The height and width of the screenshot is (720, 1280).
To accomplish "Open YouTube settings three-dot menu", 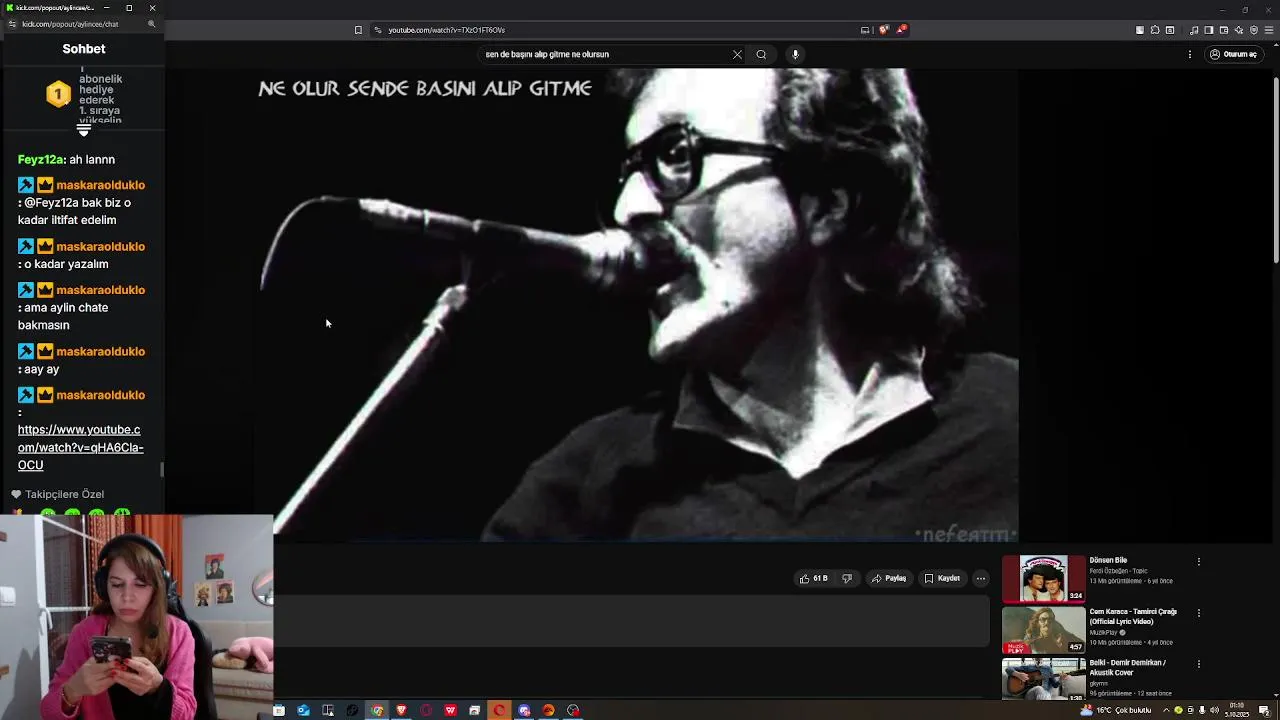I will [1190, 54].
